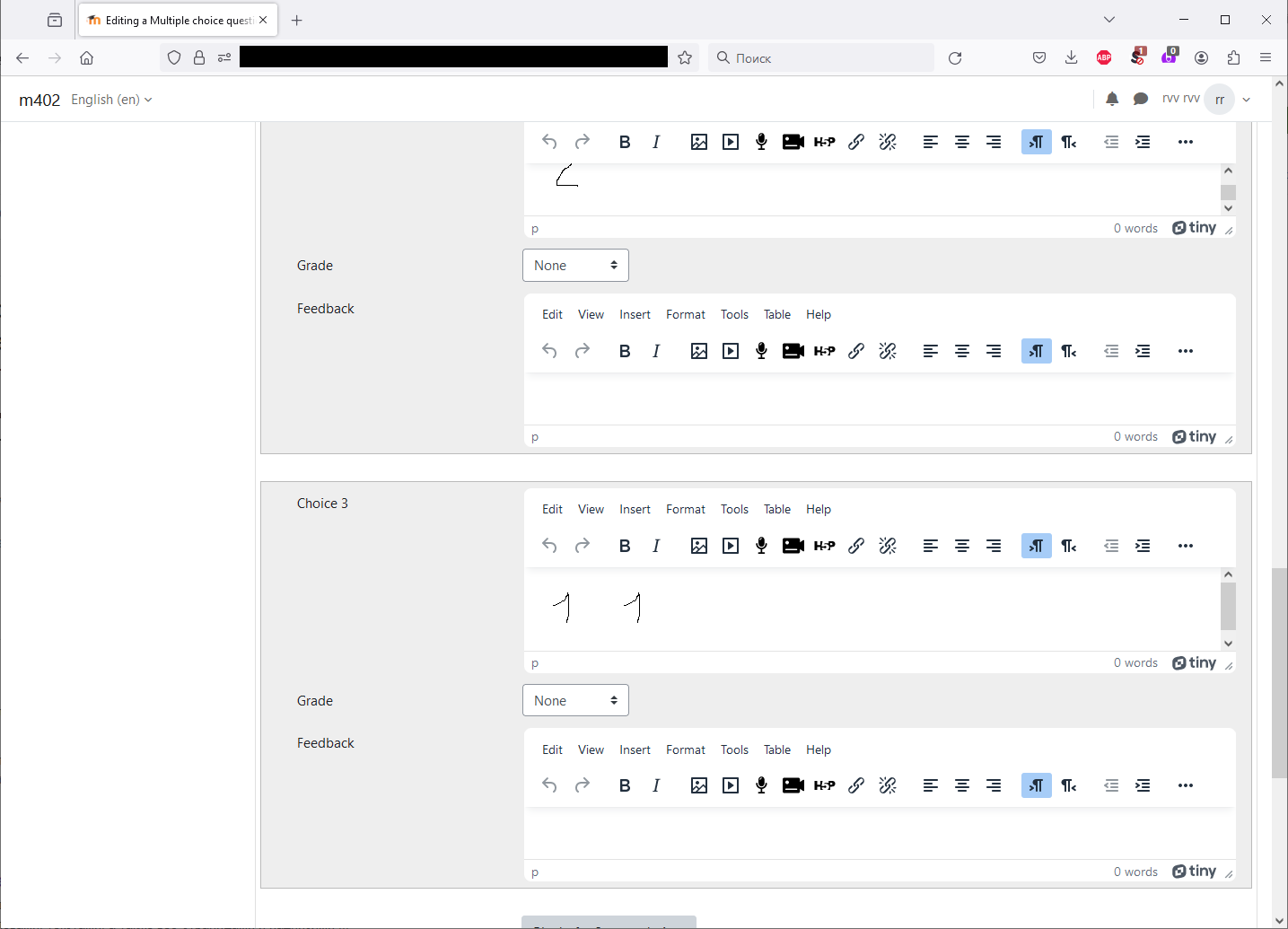Viewport: 1288px width, 929px height.
Task: Open Table menu in Choice 3 editor
Action: [777, 509]
